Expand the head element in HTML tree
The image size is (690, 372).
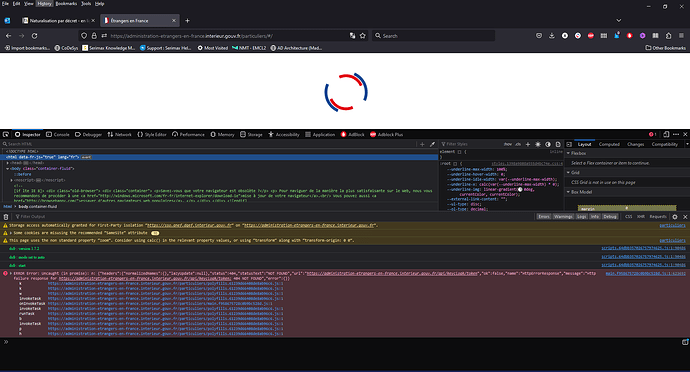tap(7, 163)
